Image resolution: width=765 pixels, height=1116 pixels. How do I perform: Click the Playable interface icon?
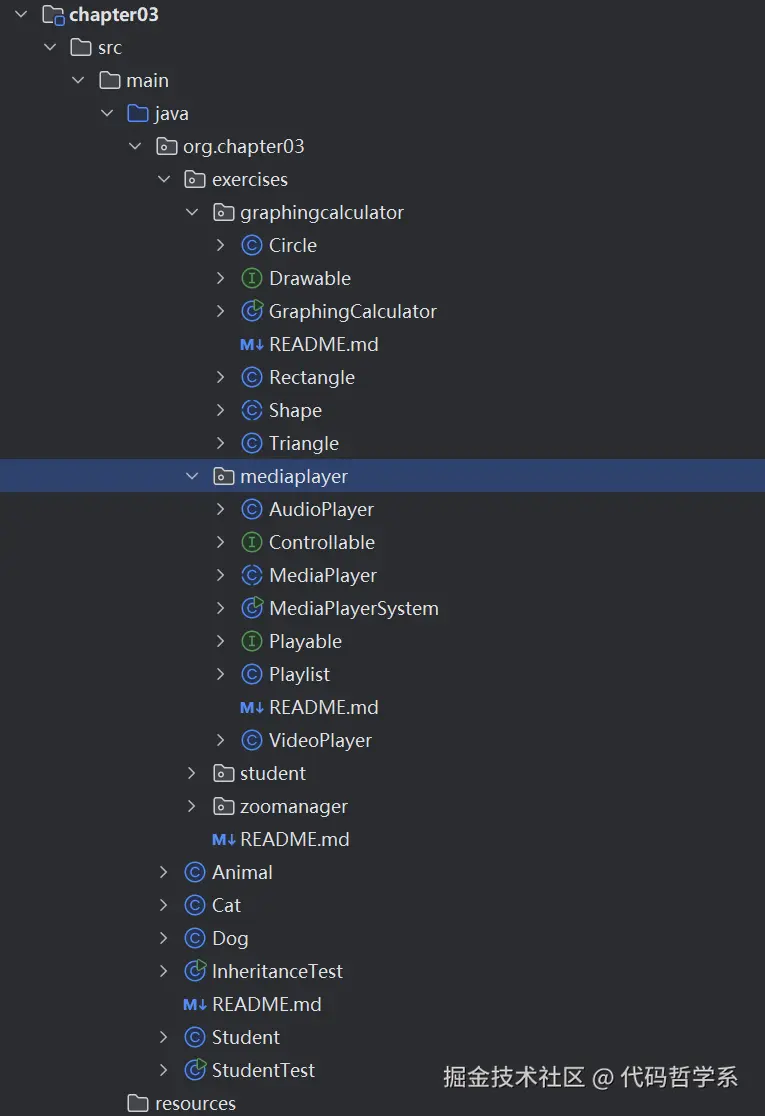pos(251,641)
